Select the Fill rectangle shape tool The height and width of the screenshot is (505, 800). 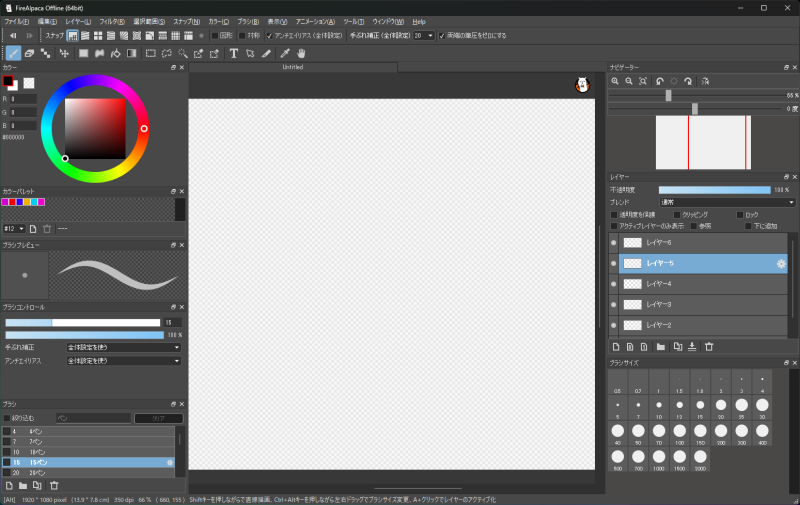coord(83,53)
